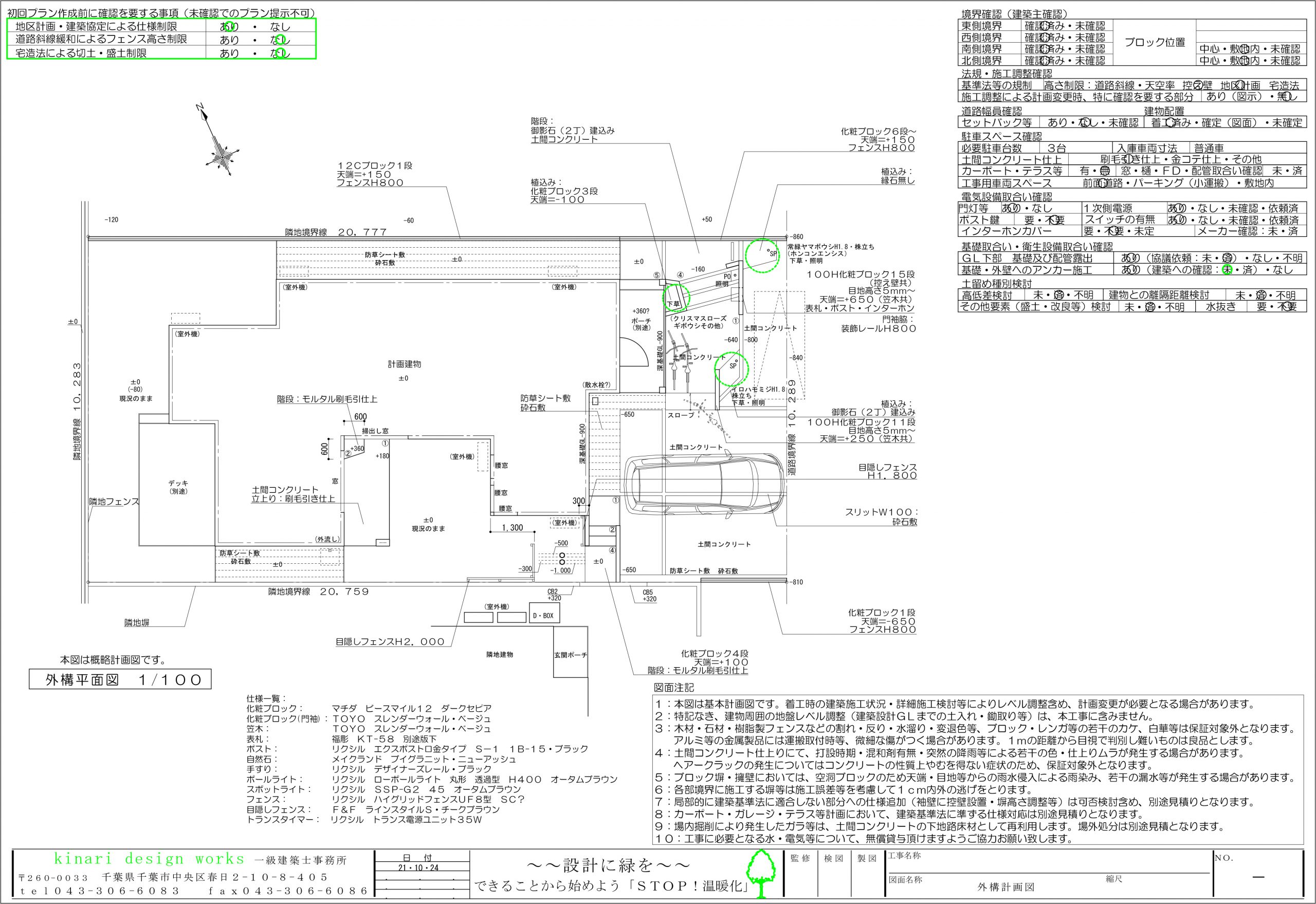Select the 宅造法による切土・盛土制限 row
1316x904 pixels.
point(161,52)
